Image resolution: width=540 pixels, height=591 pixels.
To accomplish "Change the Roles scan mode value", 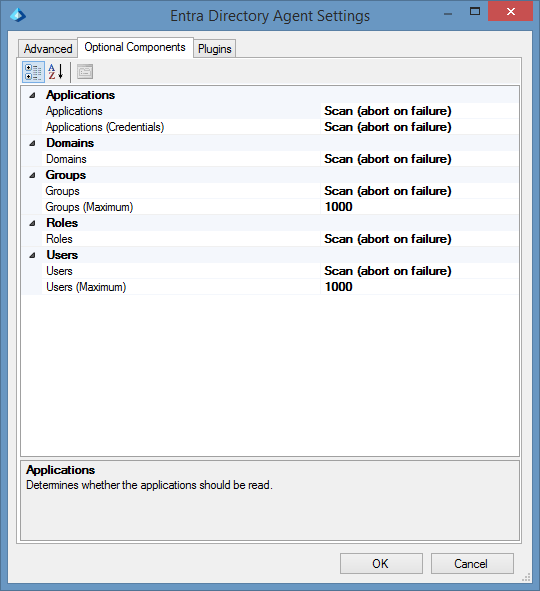I will (419, 239).
